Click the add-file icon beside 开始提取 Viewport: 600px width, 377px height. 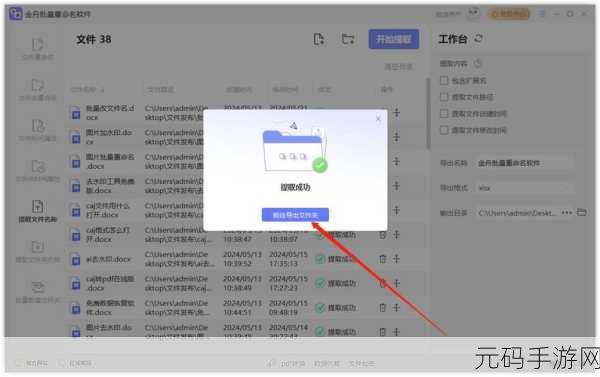(319, 39)
